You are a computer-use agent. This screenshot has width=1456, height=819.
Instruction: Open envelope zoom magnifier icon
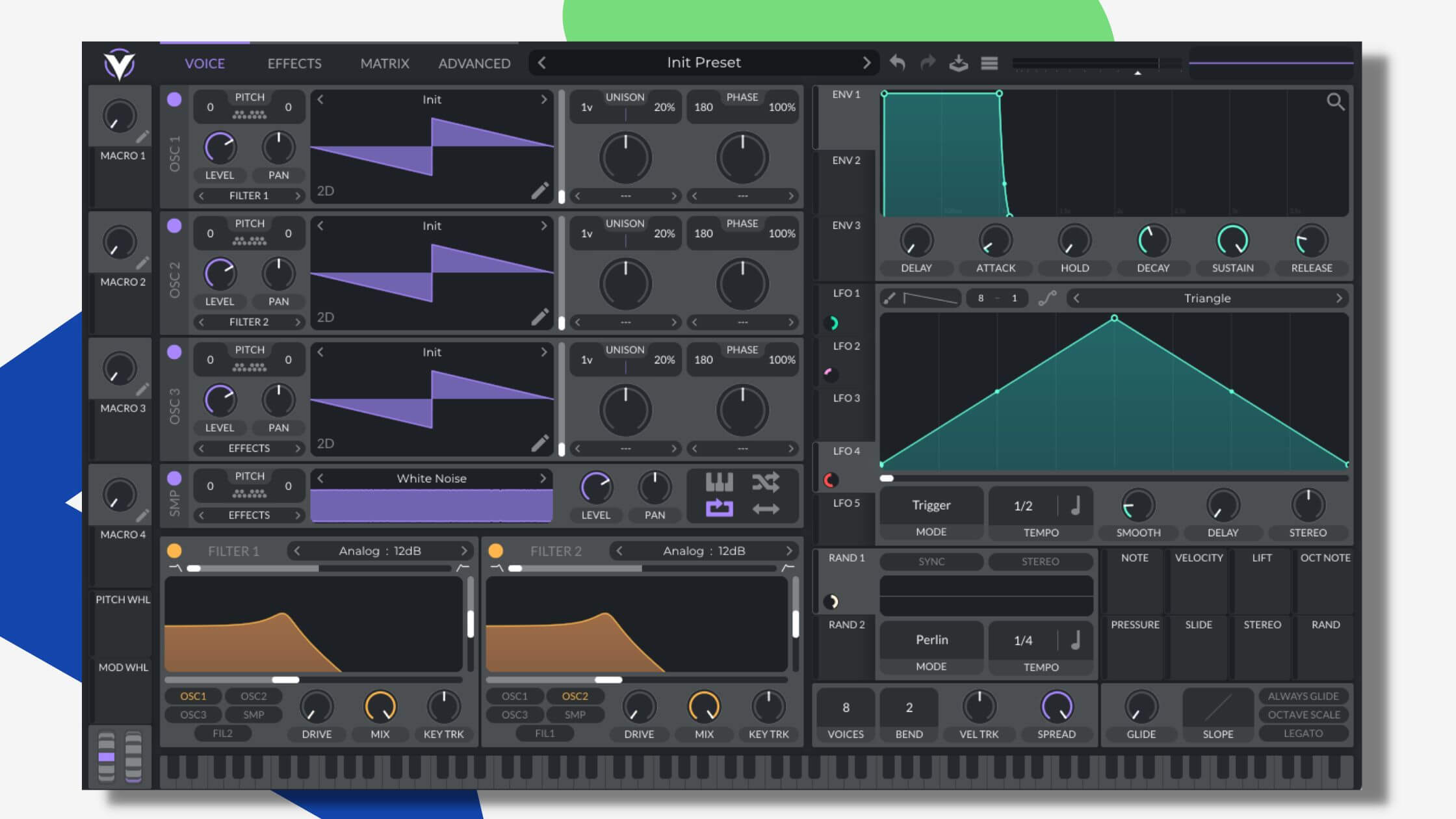pos(1335,101)
